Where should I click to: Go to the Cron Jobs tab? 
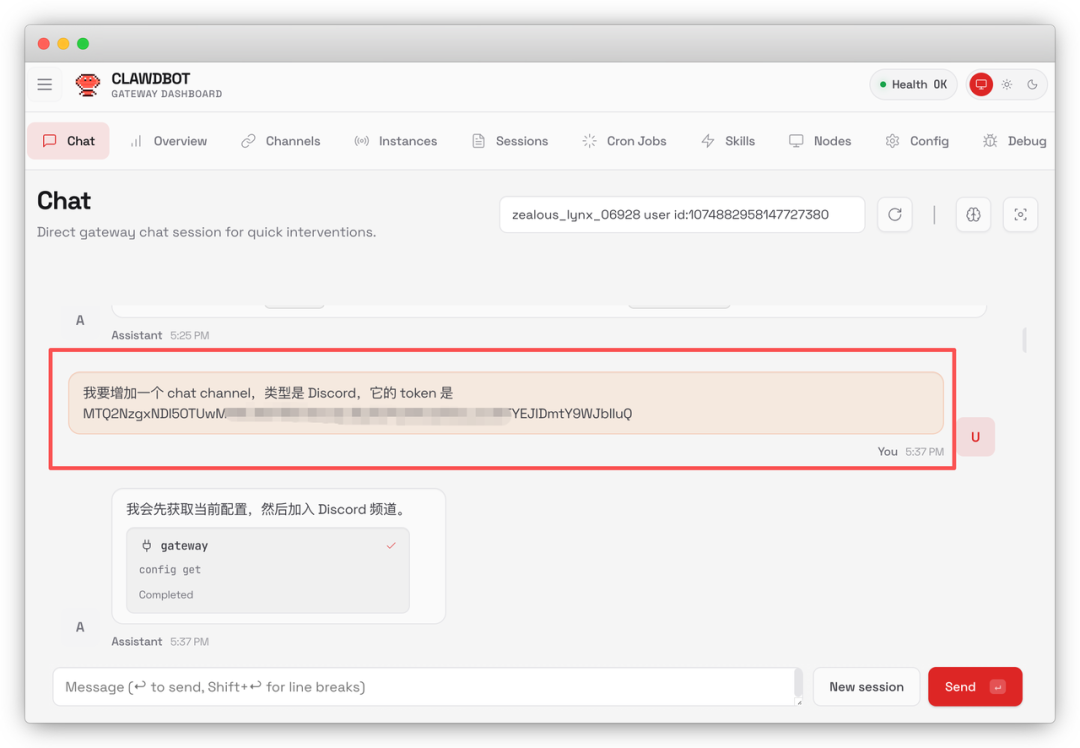(x=624, y=141)
